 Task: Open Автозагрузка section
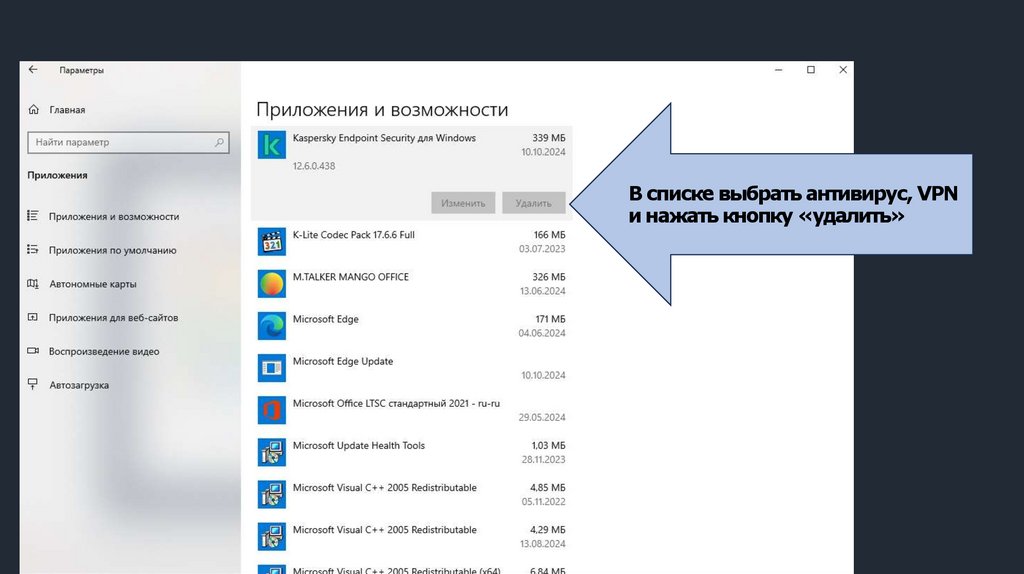click(x=79, y=385)
